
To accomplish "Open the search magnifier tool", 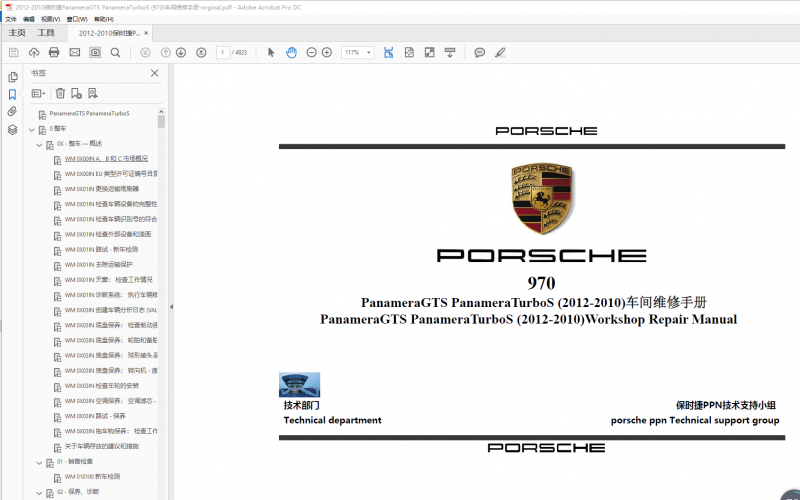I will 115,52.
